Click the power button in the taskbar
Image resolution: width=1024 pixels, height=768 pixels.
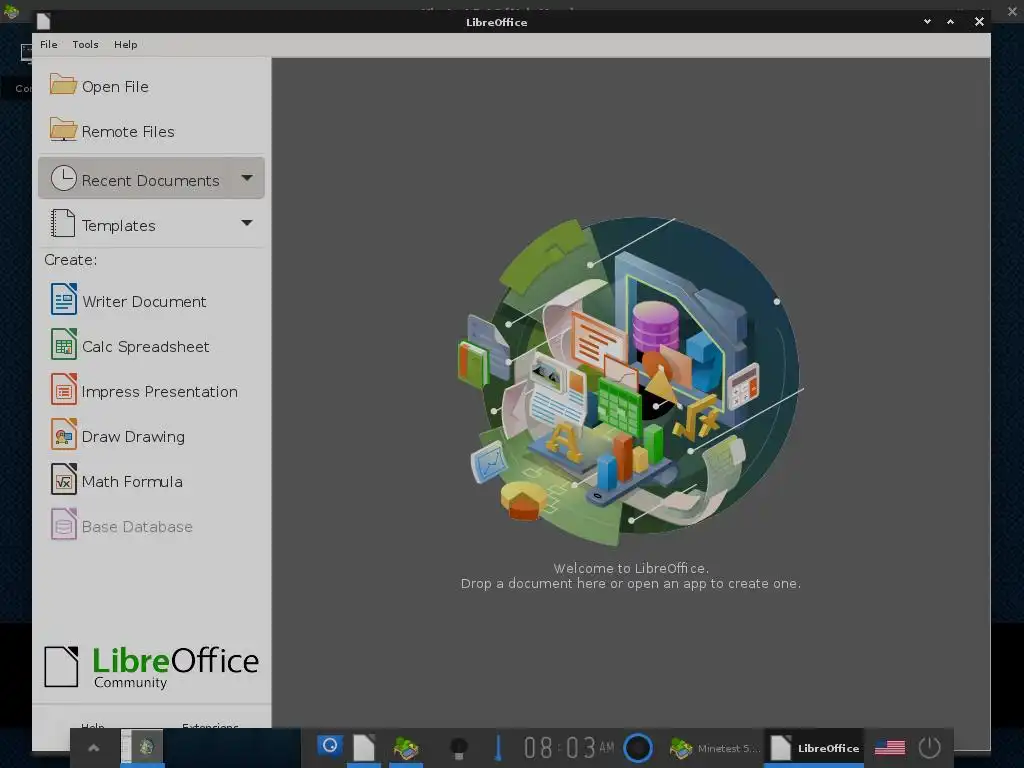[929, 748]
